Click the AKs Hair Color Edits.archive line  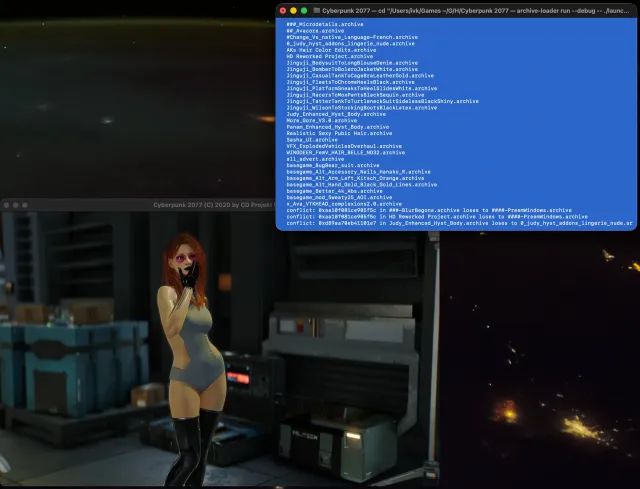click(331, 50)
